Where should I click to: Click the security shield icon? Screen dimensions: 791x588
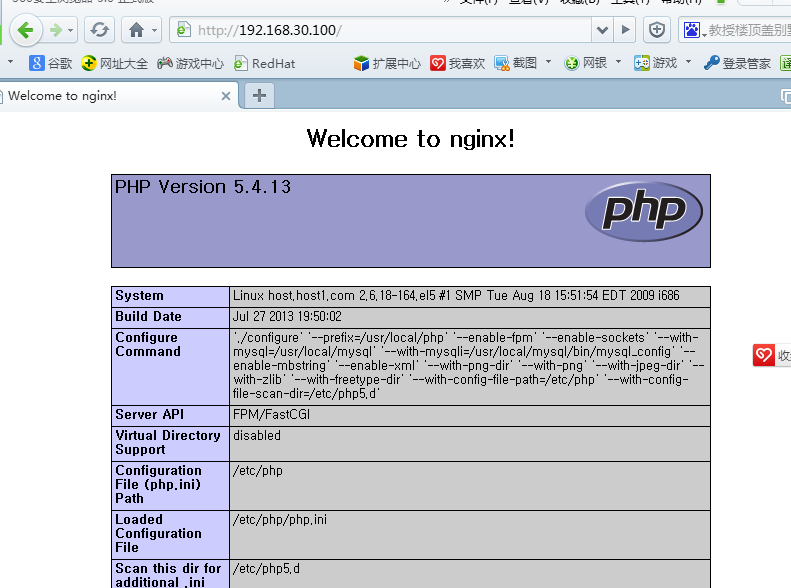point(656,30)
